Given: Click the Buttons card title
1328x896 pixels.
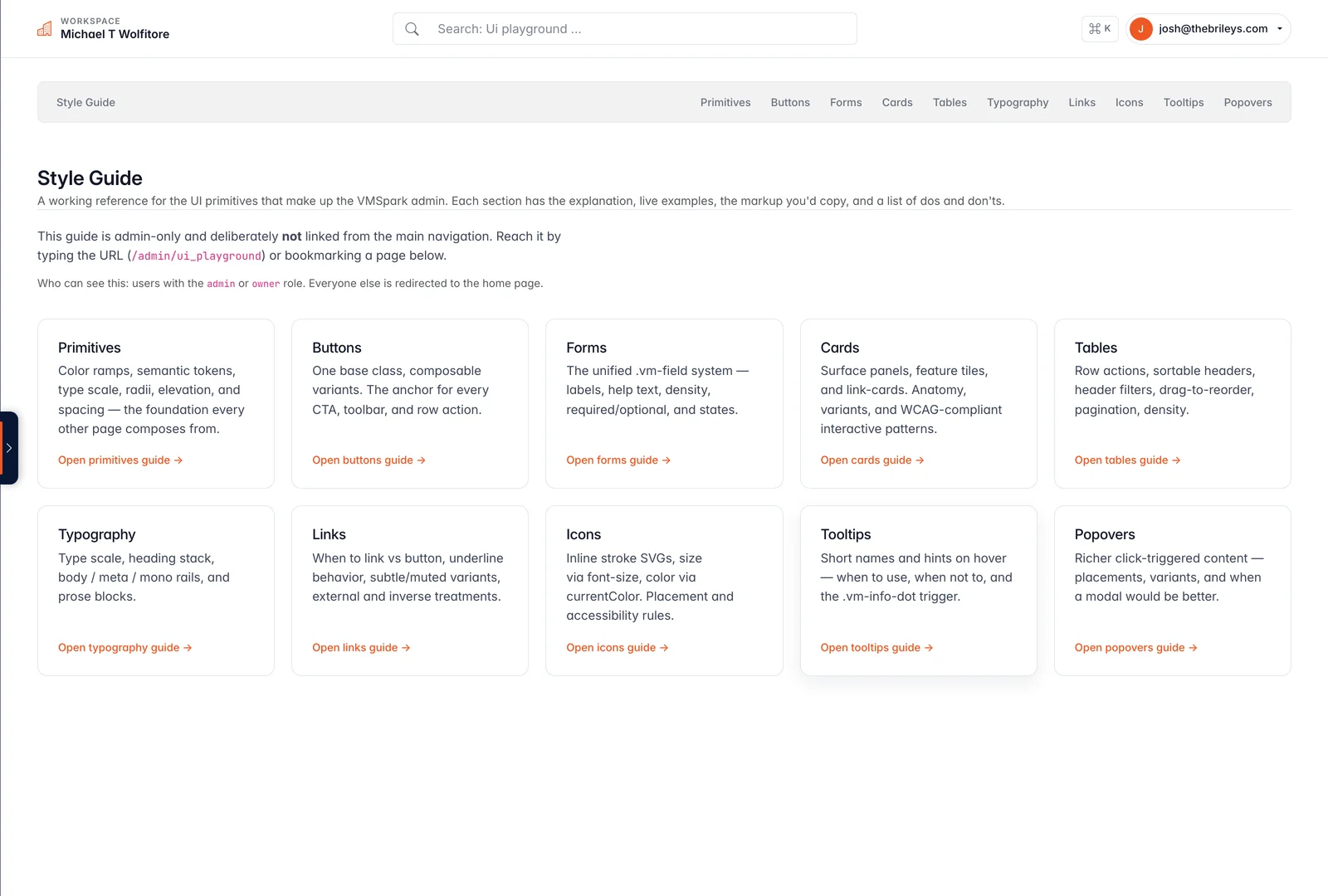Looking at the screenshot, I should [x=337, y=348].
